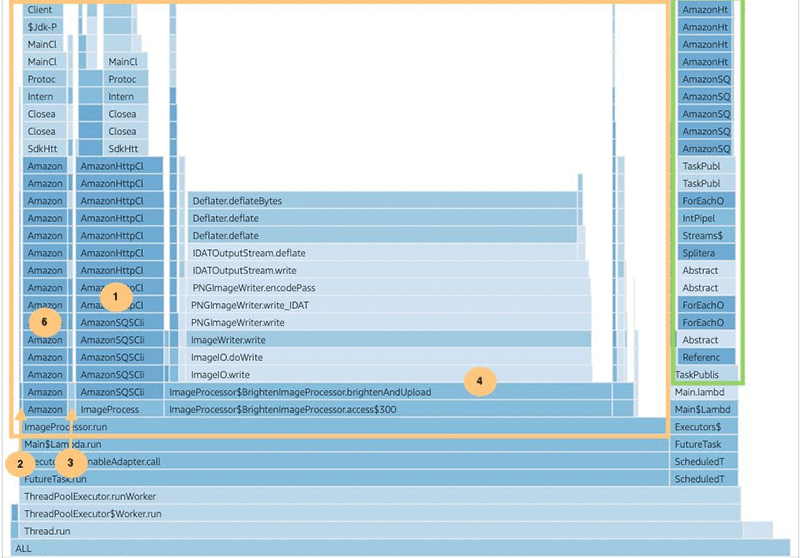Viewport: 800px width, 558px height.
Task: Click the Referenc frame
Action: [x=706, y=357]
